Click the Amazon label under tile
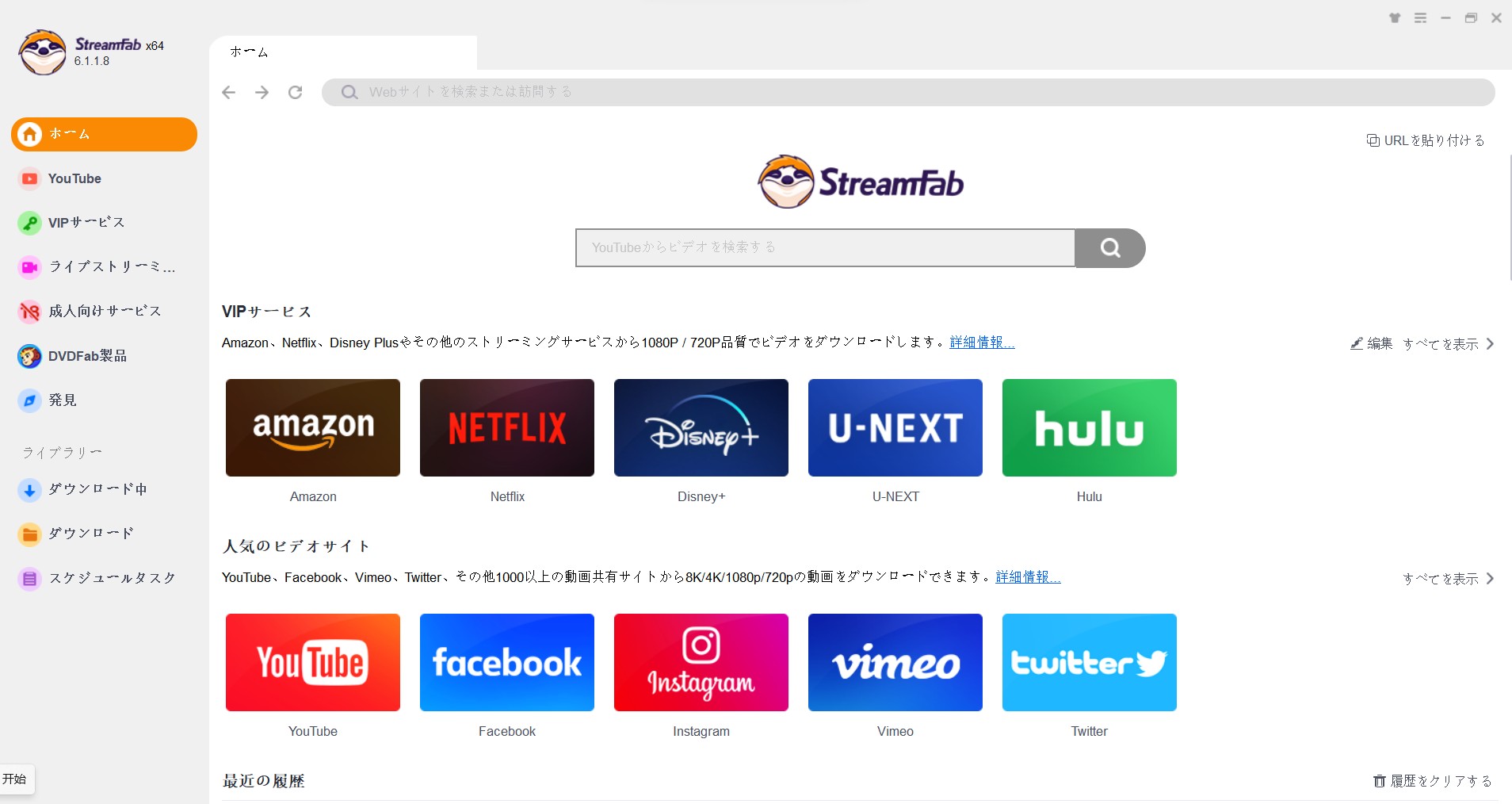 click(313, 496)
